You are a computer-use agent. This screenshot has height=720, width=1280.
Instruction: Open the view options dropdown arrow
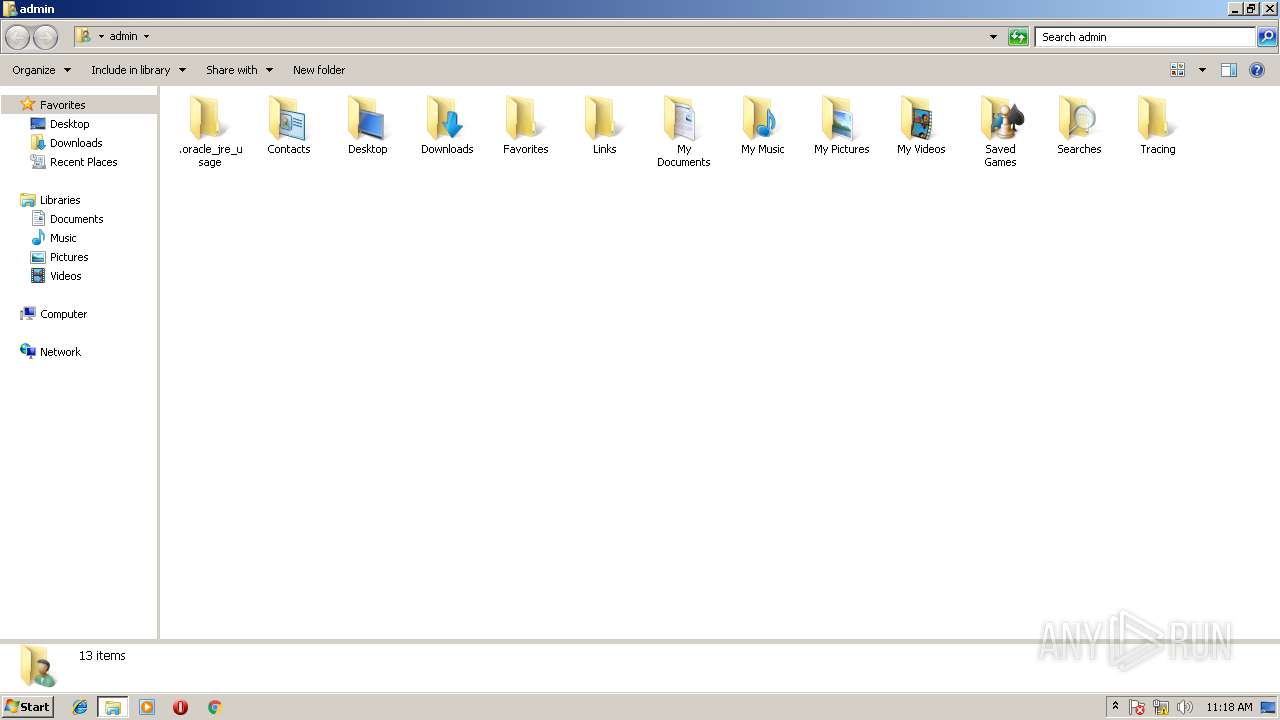pos(1202,70)
